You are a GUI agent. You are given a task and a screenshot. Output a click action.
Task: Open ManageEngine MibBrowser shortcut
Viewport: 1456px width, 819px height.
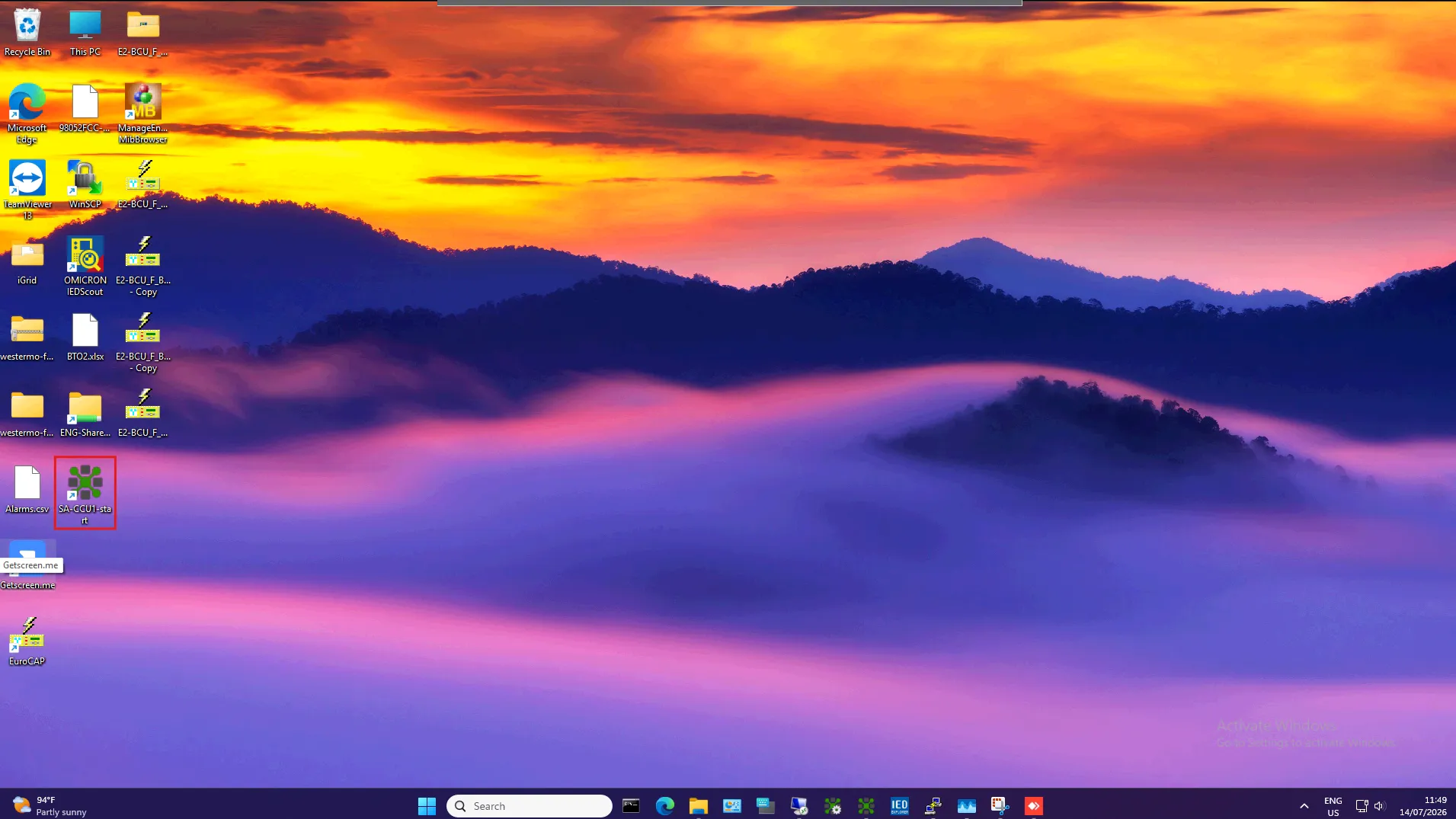[x=142, y=113]
